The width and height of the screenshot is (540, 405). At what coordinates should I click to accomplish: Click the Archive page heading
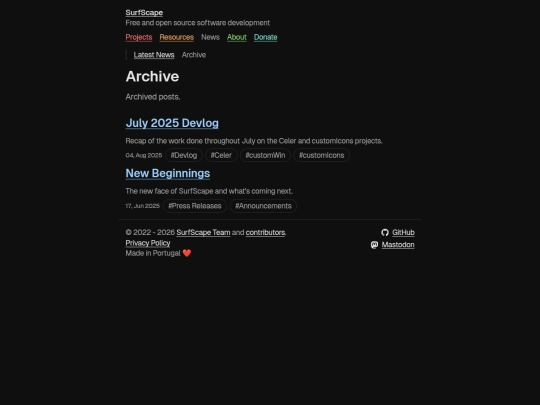tap(152, 76)
